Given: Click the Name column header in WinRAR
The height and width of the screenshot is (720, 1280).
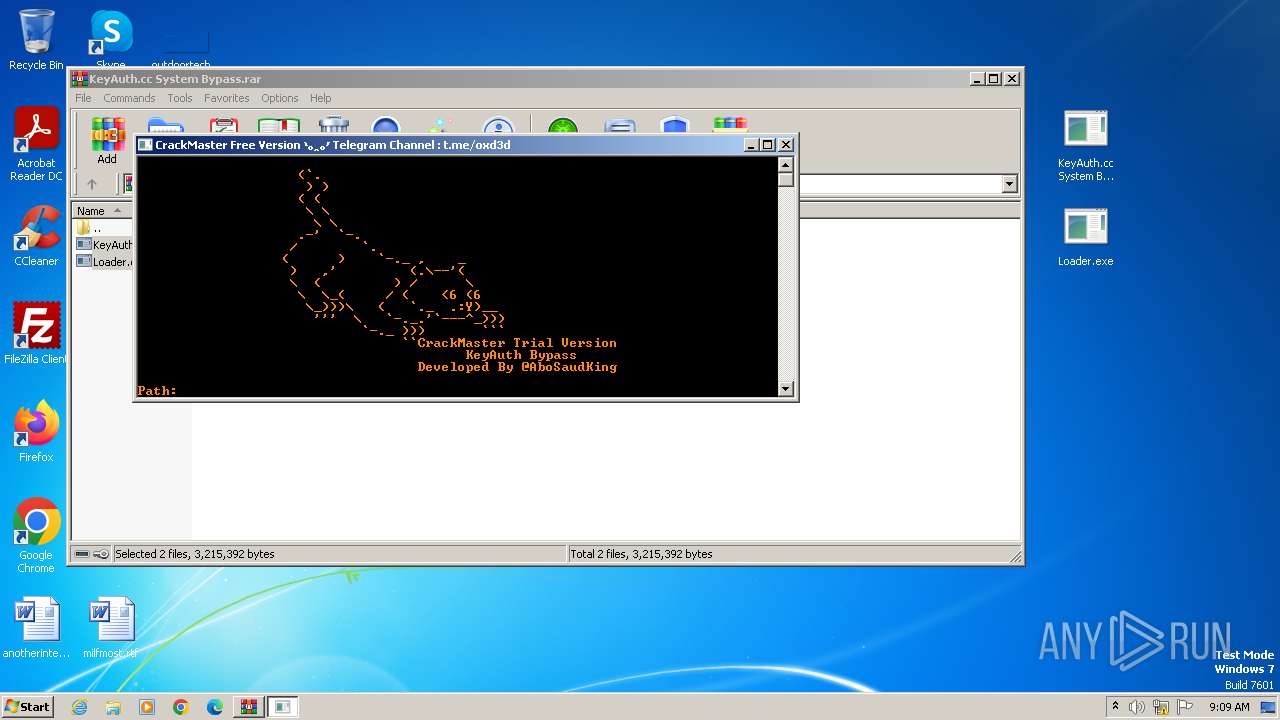Looking at the screenshot, I should [102, 210].
